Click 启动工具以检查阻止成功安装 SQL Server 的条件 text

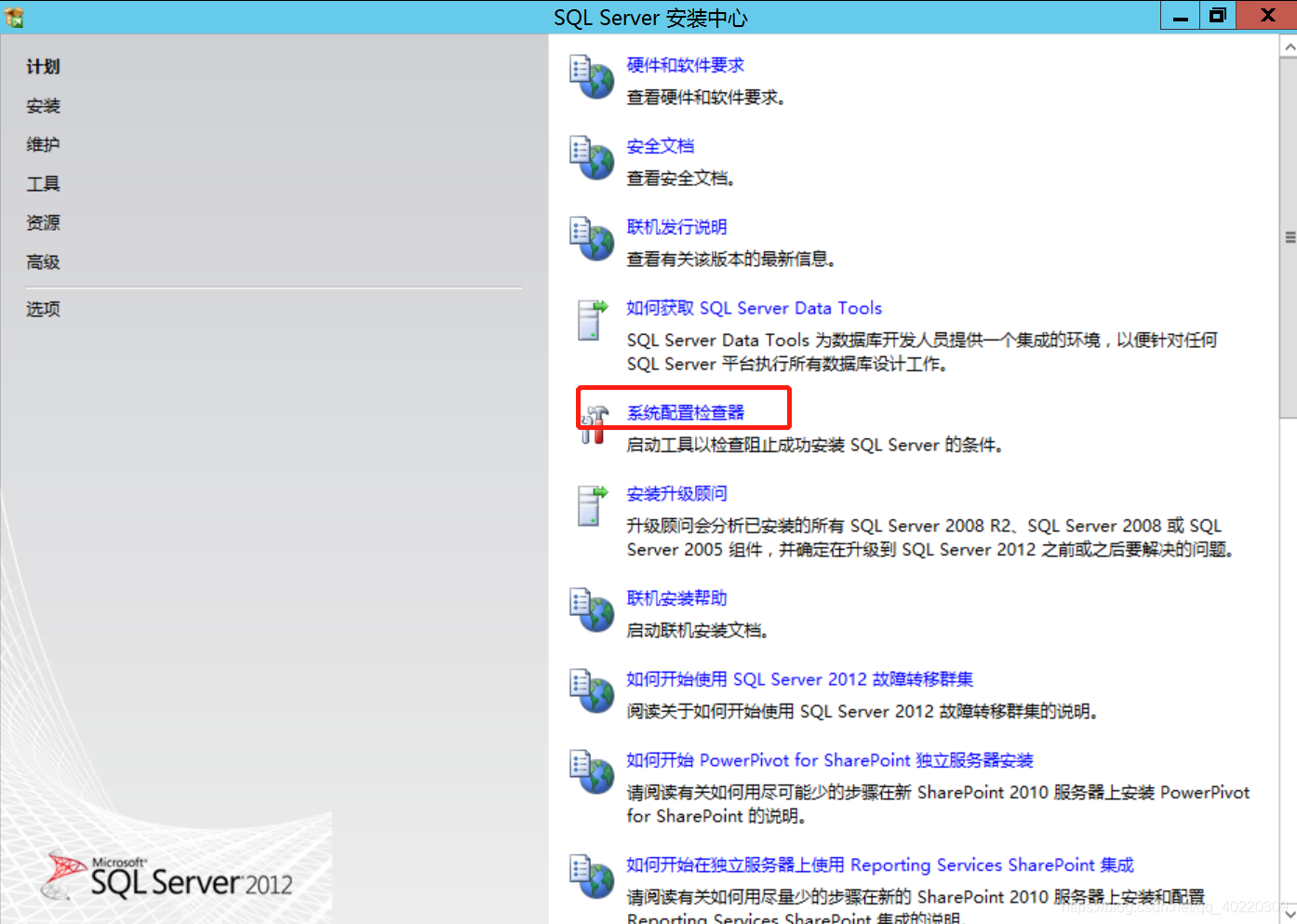815,445
